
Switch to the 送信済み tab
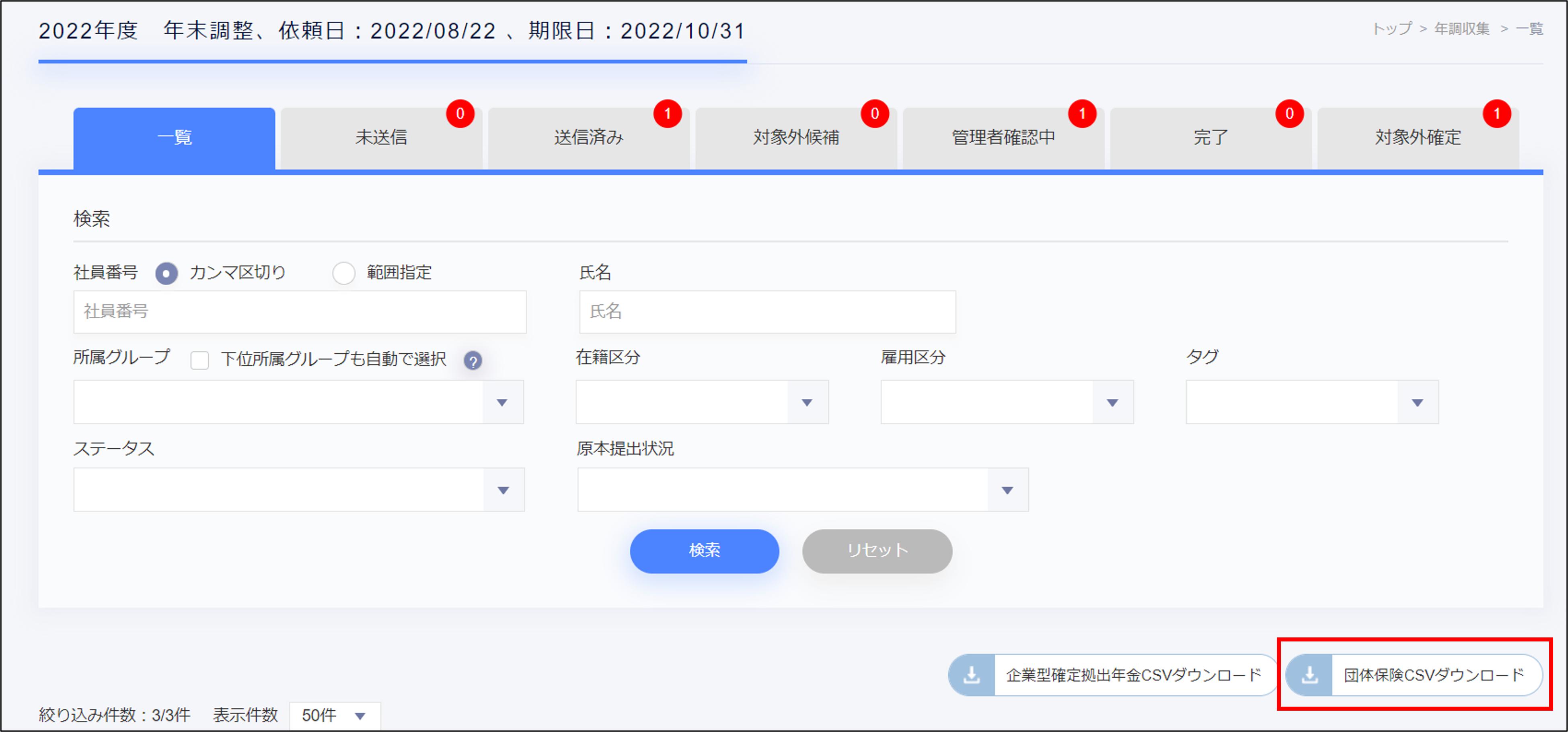[589, 139]
